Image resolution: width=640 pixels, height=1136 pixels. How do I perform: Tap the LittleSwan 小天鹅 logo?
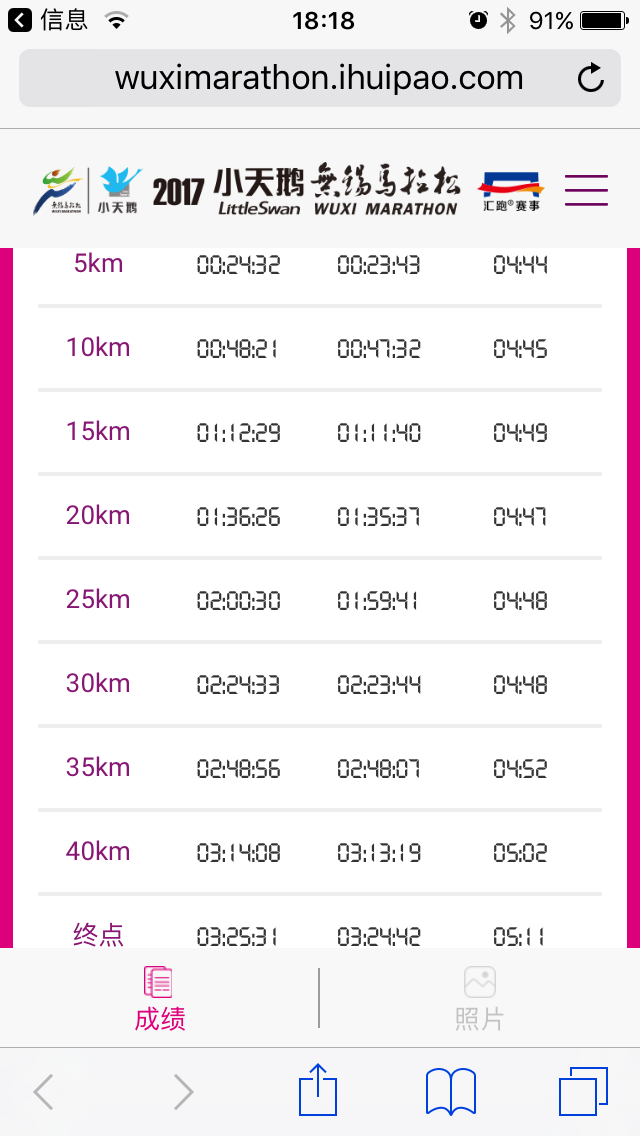pyautogui.click(x=119, y=190)
